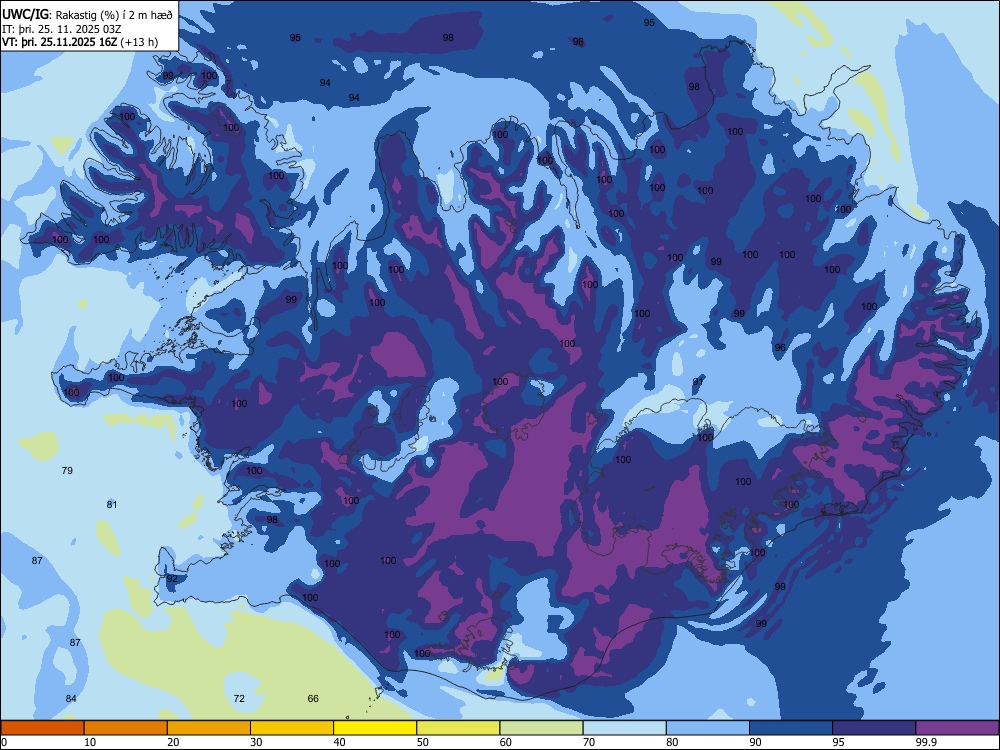Pick the 60–70 light green legend swatch

pos(541,728)
